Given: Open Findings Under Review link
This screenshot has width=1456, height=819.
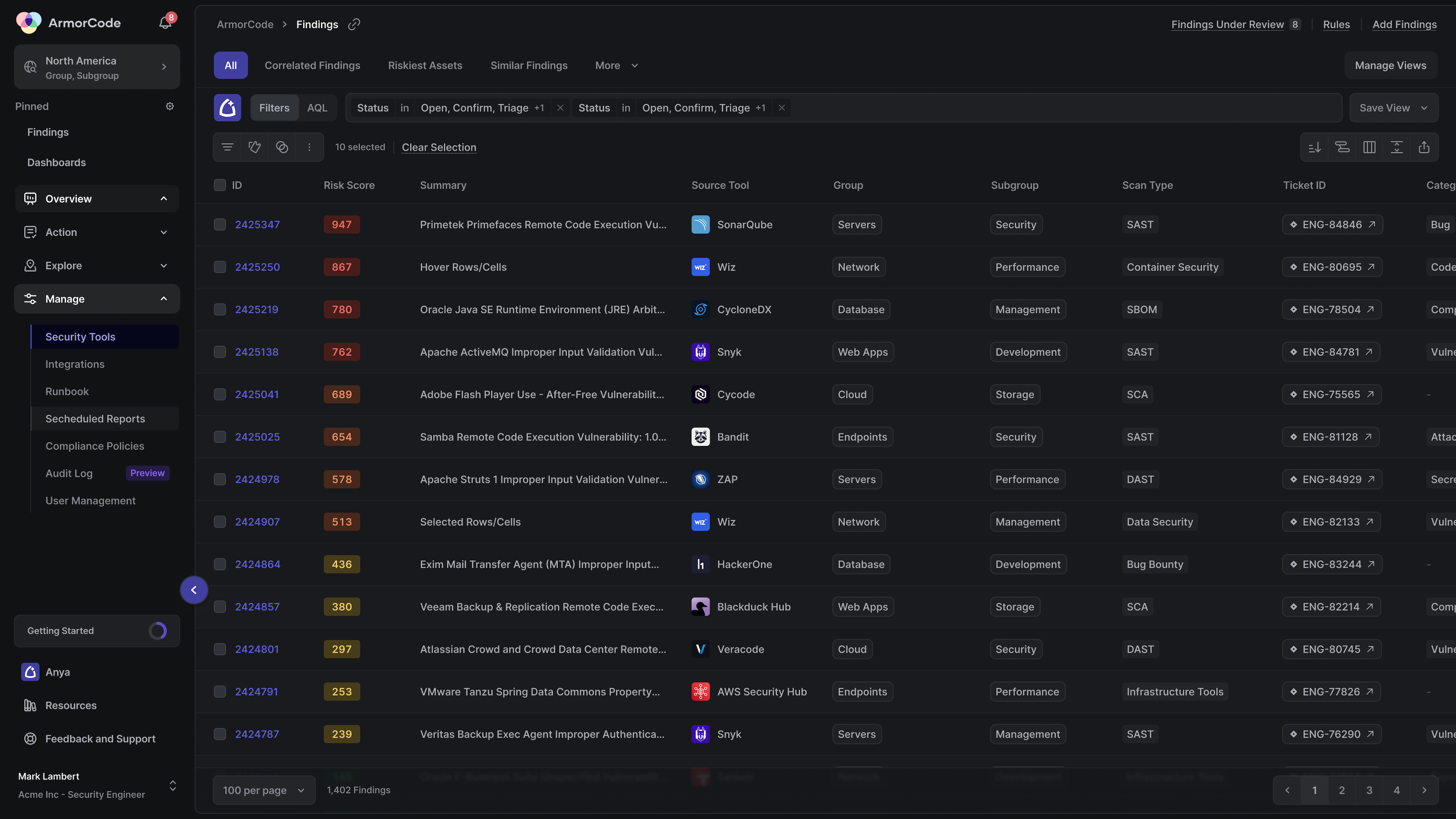Looking at the screenshot, I should (1227, 24).
